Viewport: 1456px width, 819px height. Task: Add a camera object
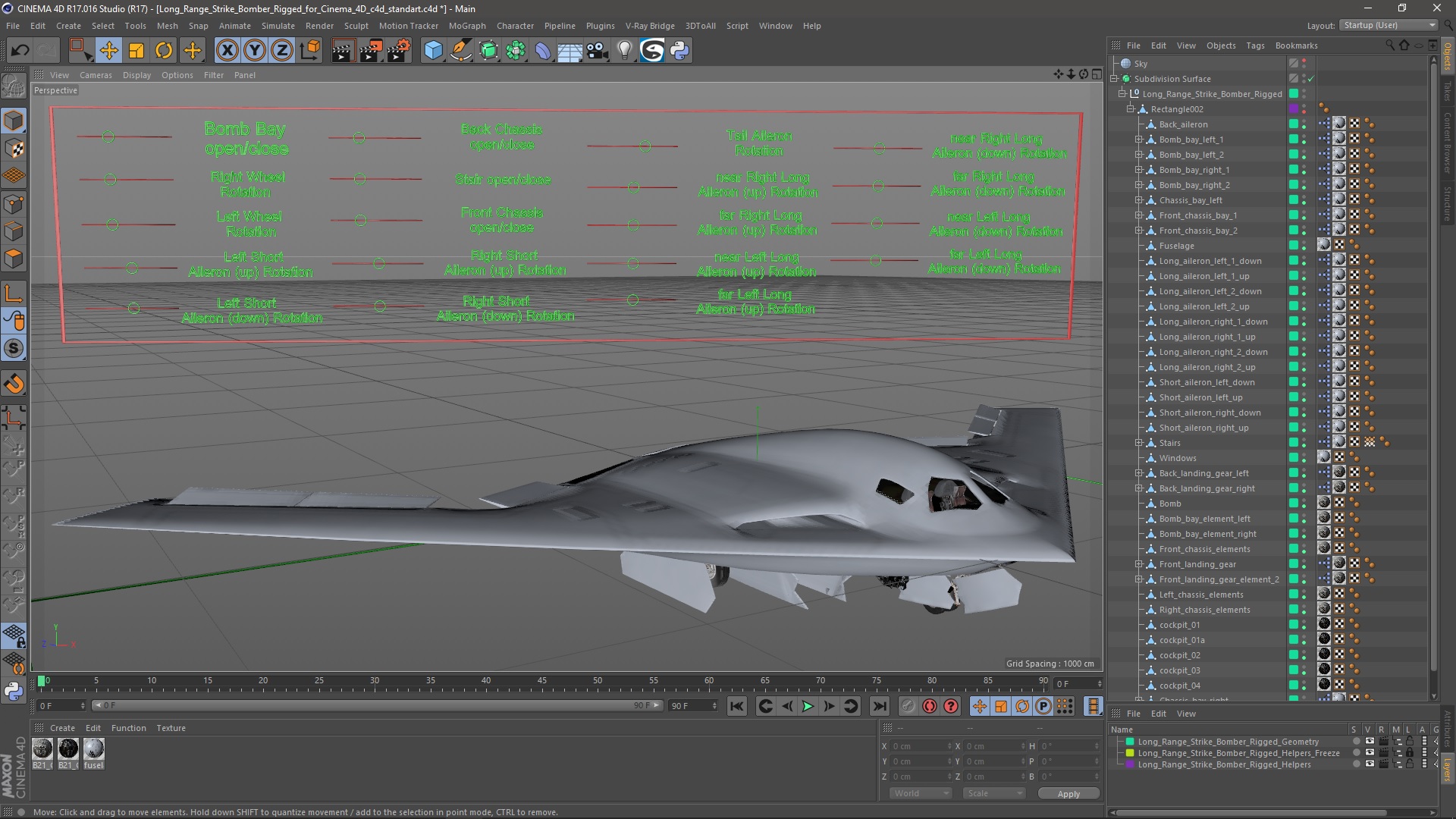[x=597, y=51]
